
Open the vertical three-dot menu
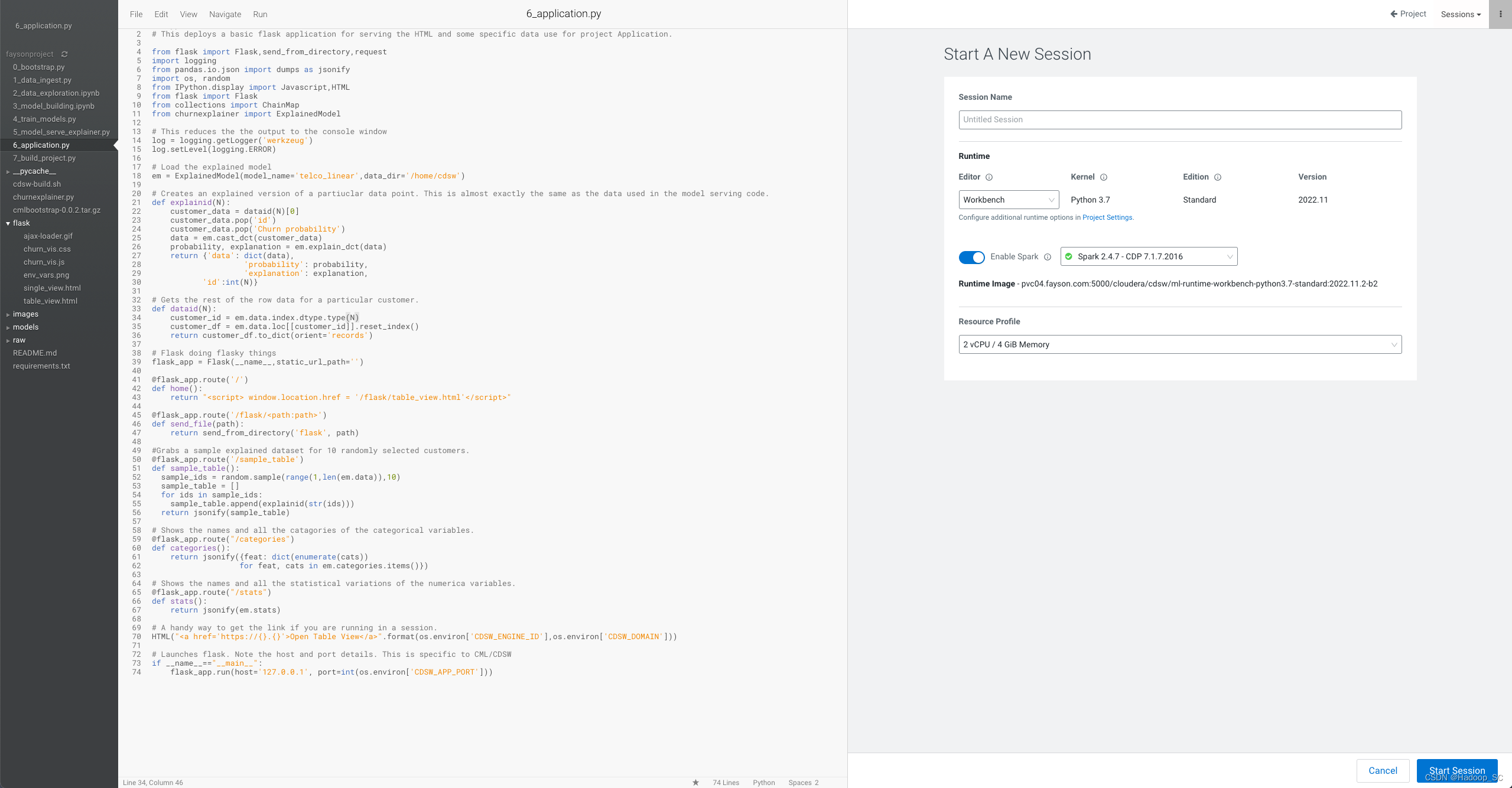[1500, 14]
